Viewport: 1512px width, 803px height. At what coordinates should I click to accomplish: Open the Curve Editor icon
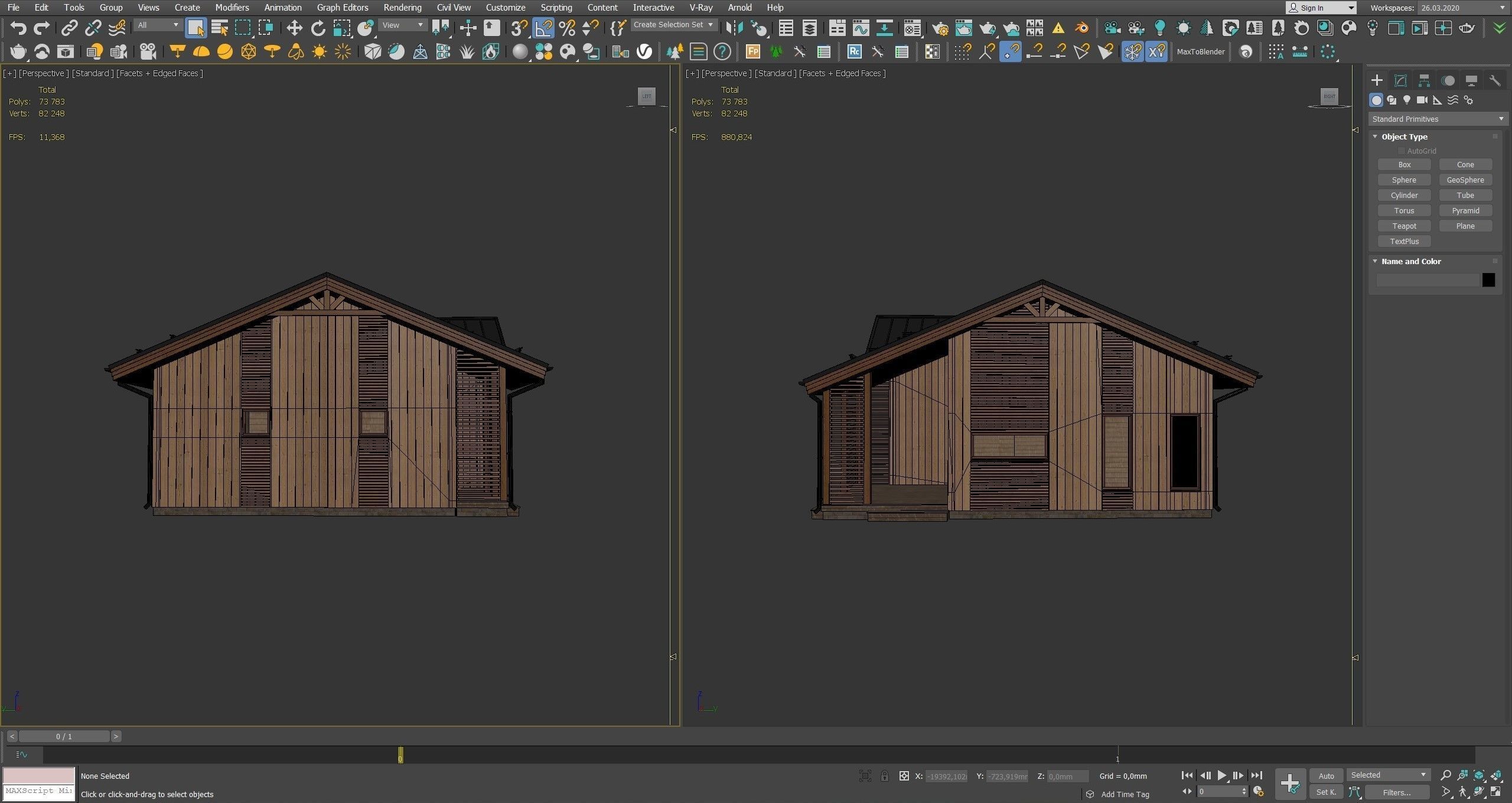point(861,28)
